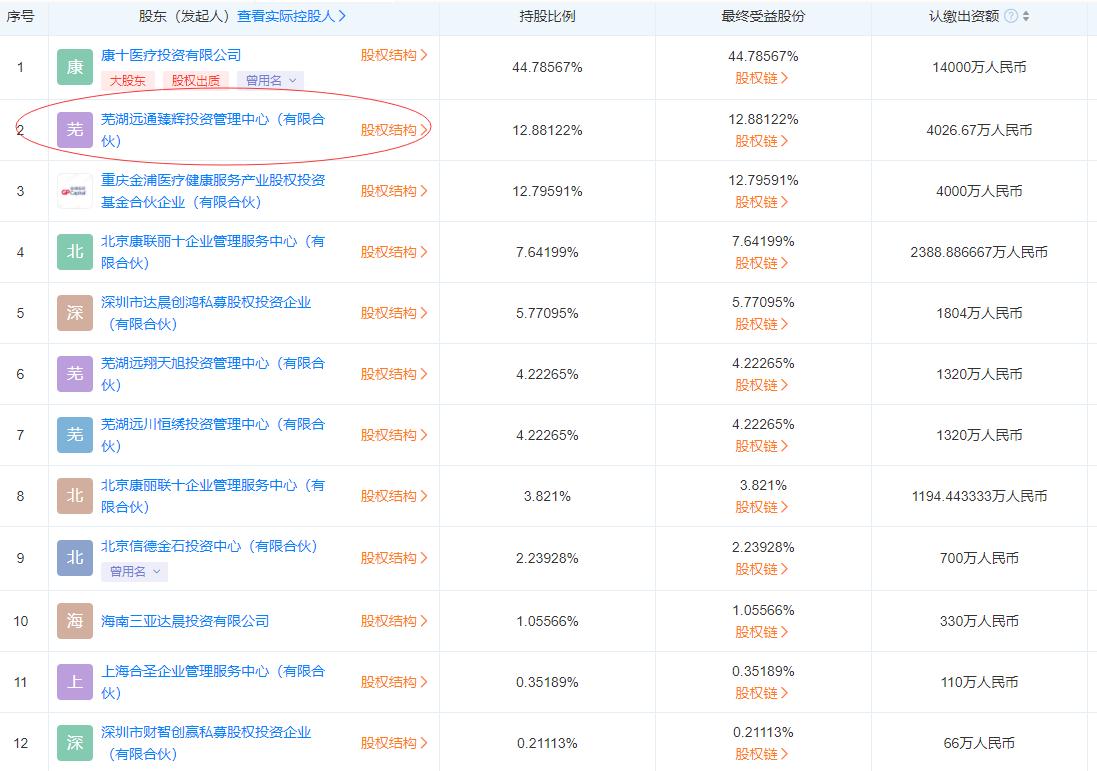The image size is (1097, 771).
Task: Click the "上" avatar of 上海合圣
Action: [x=74, y=682]
